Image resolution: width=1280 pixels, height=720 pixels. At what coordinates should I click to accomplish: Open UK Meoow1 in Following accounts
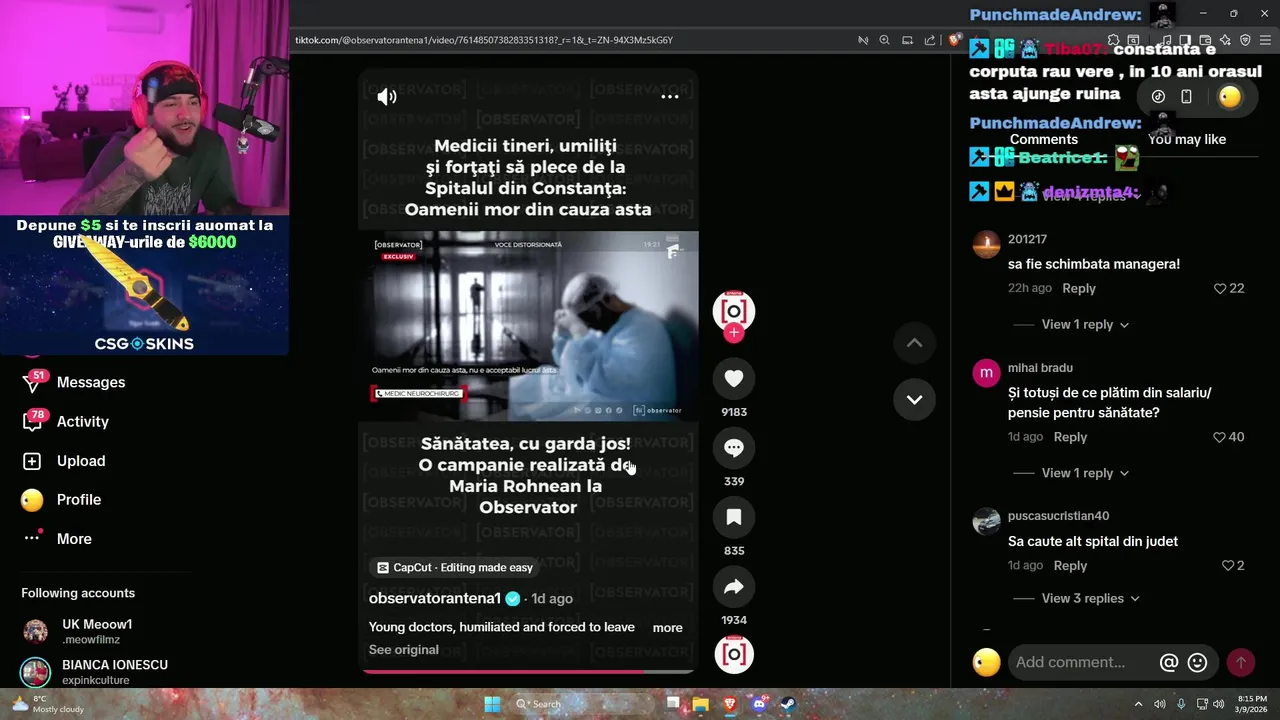97,631
